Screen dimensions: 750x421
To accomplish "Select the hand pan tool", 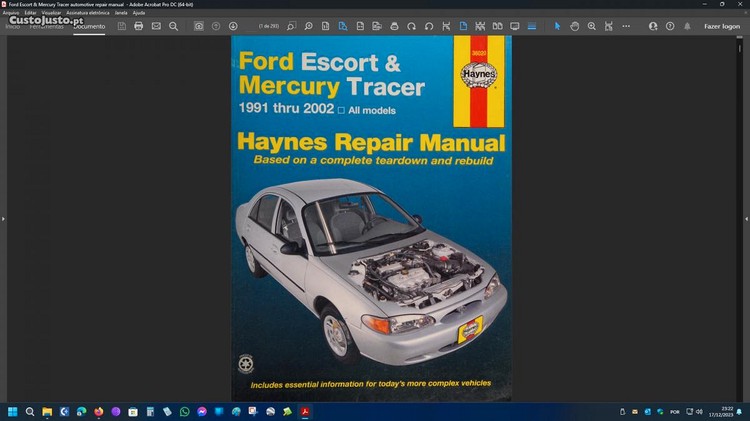I will [x=575, y=26].
